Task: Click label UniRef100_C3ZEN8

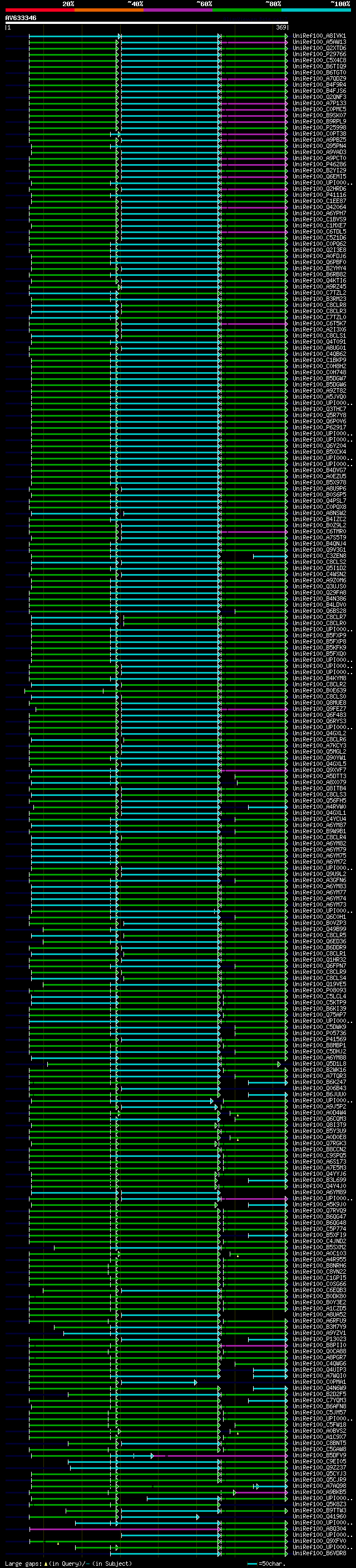Action: 319,556
